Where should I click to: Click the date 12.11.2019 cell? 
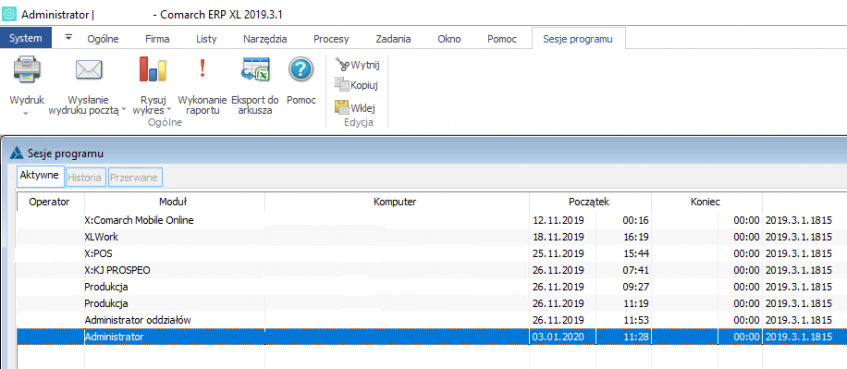tap(563, 220)
